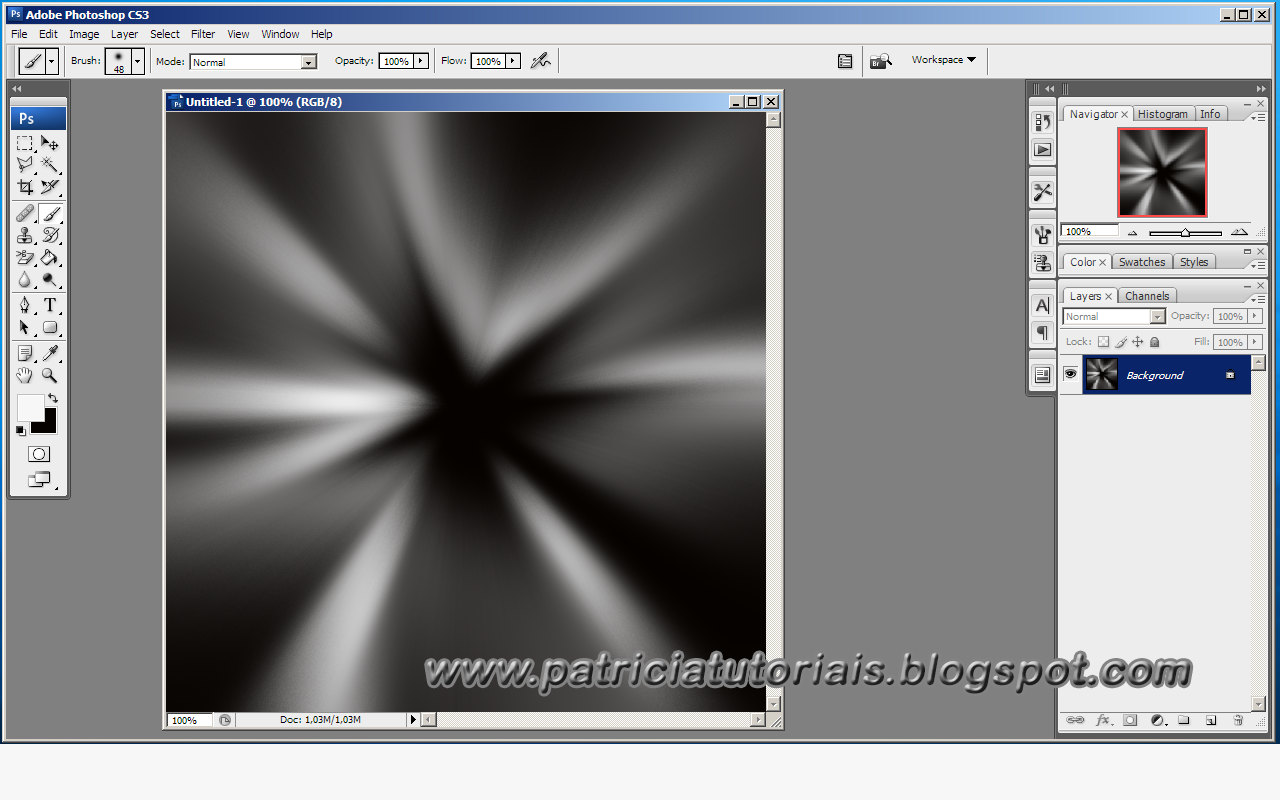Choose the Blur tool

(25, 279)
